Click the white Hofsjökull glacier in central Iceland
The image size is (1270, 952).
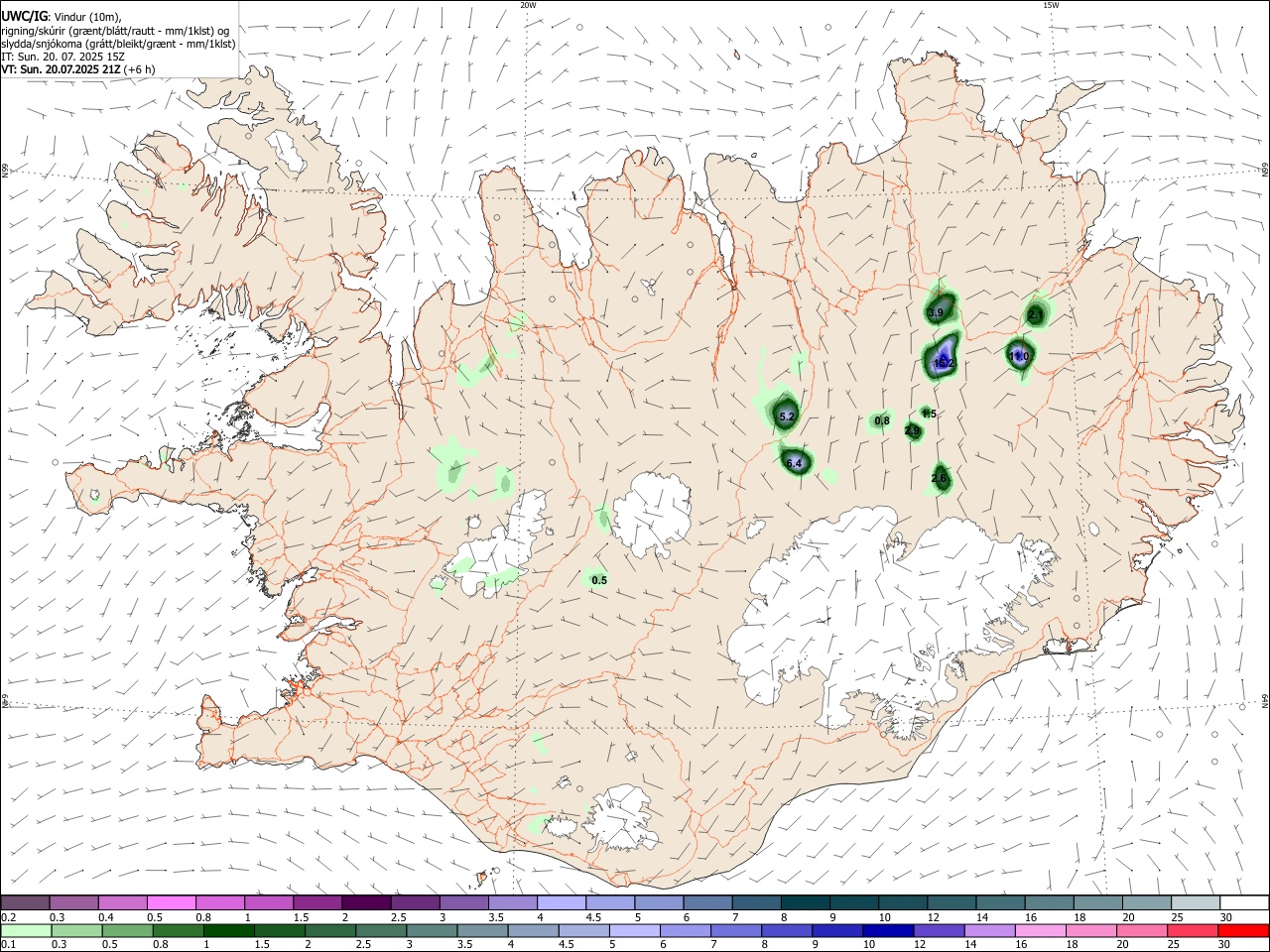pos(652,514)
